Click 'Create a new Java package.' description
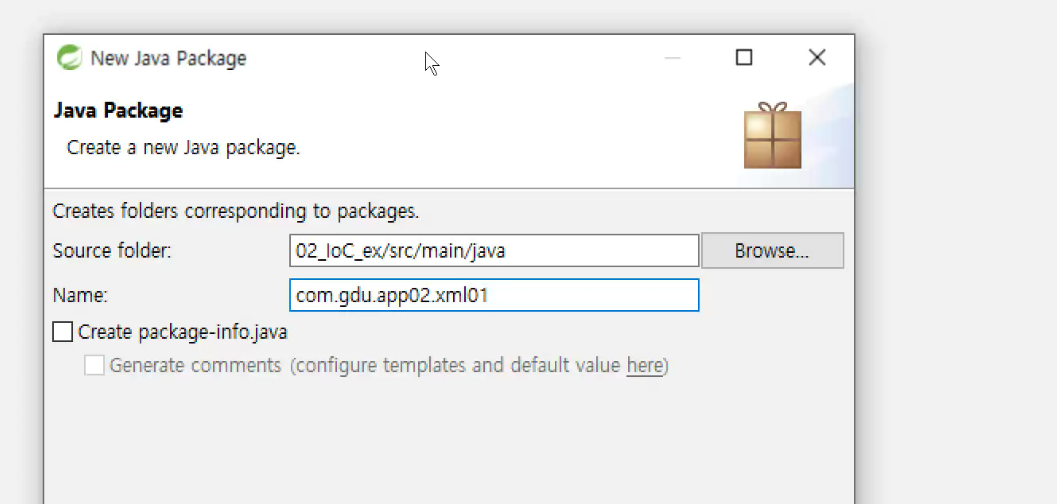Viewport: 1057px width, 504px height. click(x=183, y=148)
